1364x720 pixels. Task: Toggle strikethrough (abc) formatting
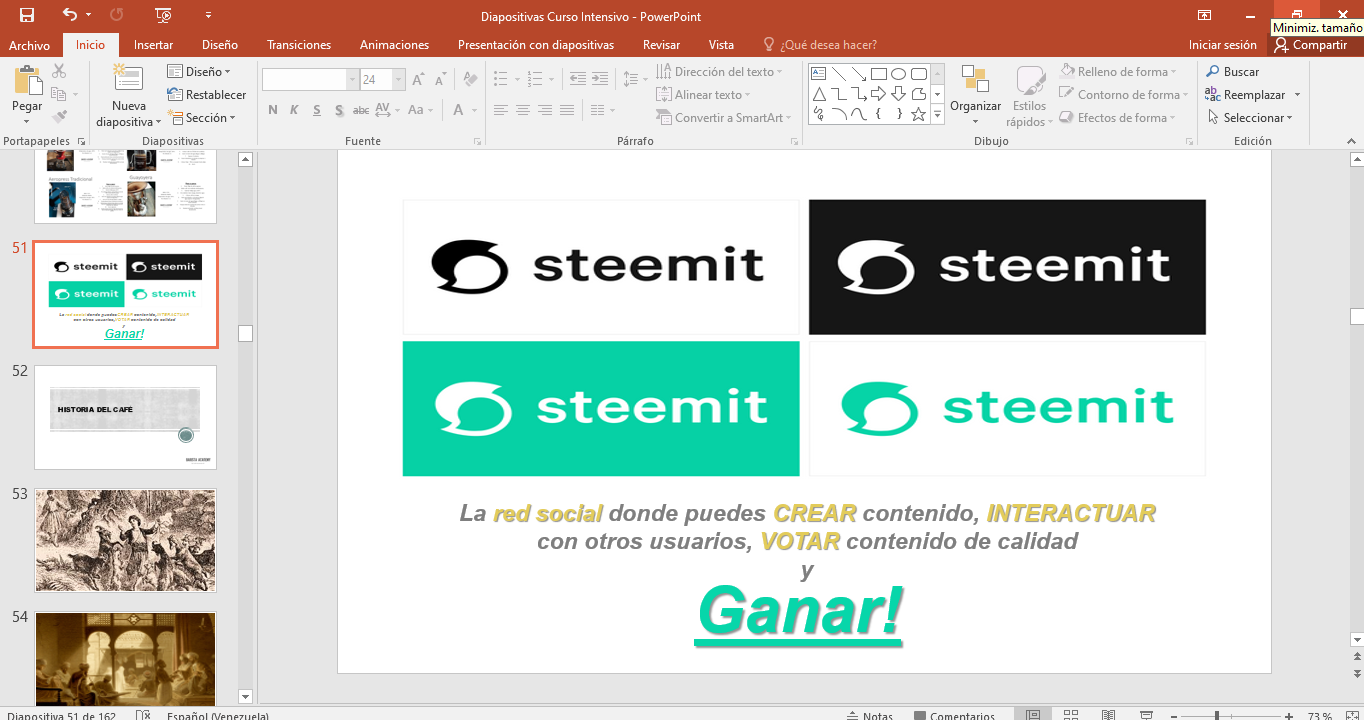362,110
